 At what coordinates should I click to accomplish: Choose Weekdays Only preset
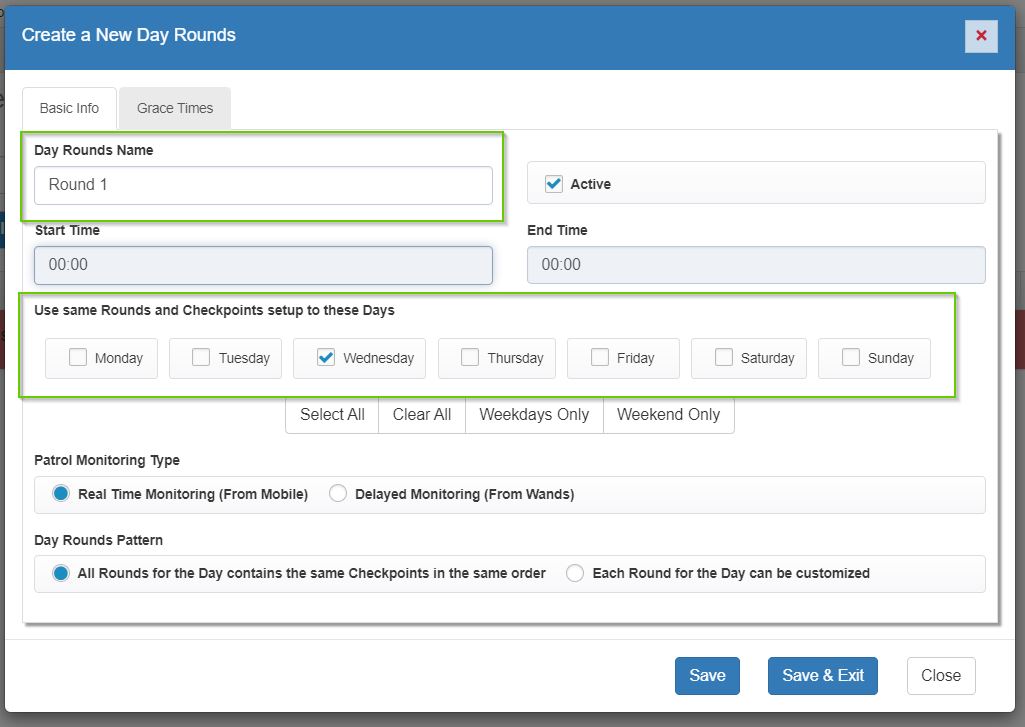click(x=534, y=415)
